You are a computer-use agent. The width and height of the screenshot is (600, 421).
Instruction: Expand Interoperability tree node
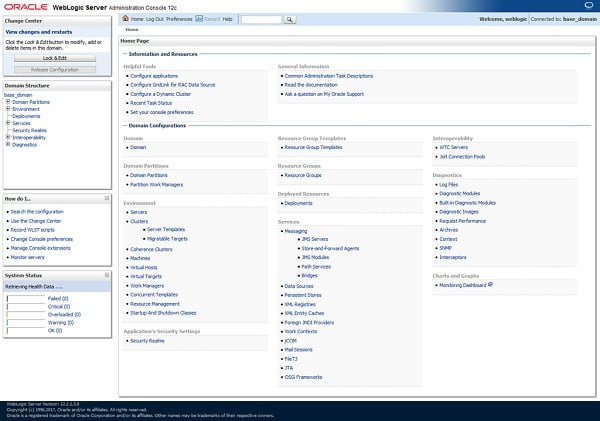pos(8,137)
